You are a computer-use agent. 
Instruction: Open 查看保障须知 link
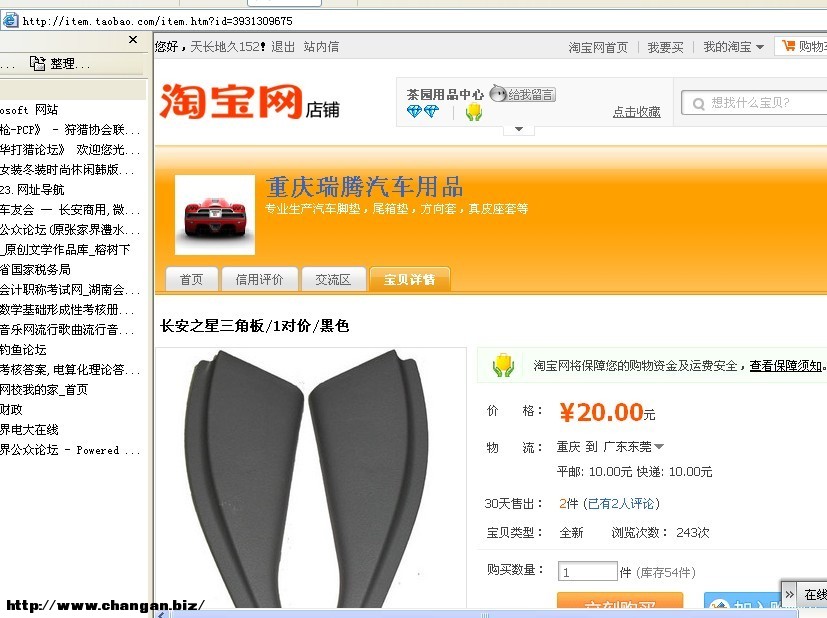tap(786, 365)
